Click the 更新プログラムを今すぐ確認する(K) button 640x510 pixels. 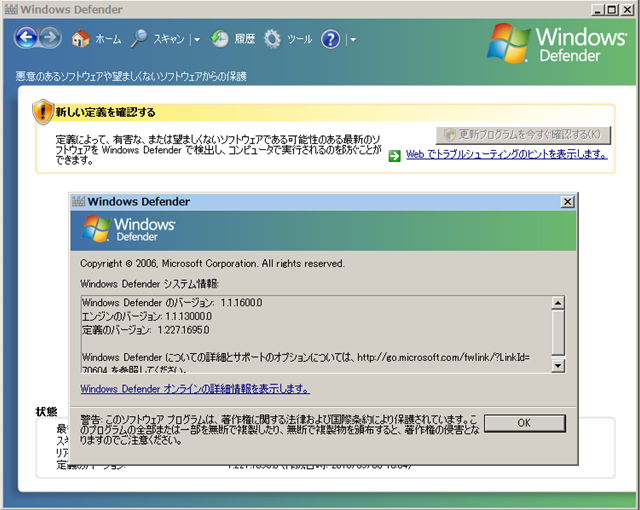(x=523, y=135)
